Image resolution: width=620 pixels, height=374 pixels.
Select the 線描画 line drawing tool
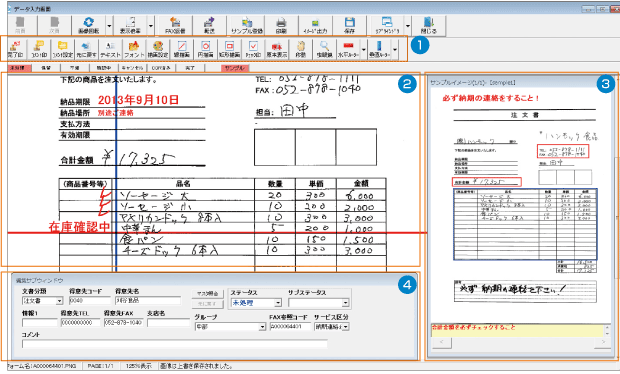click(181, 49)
